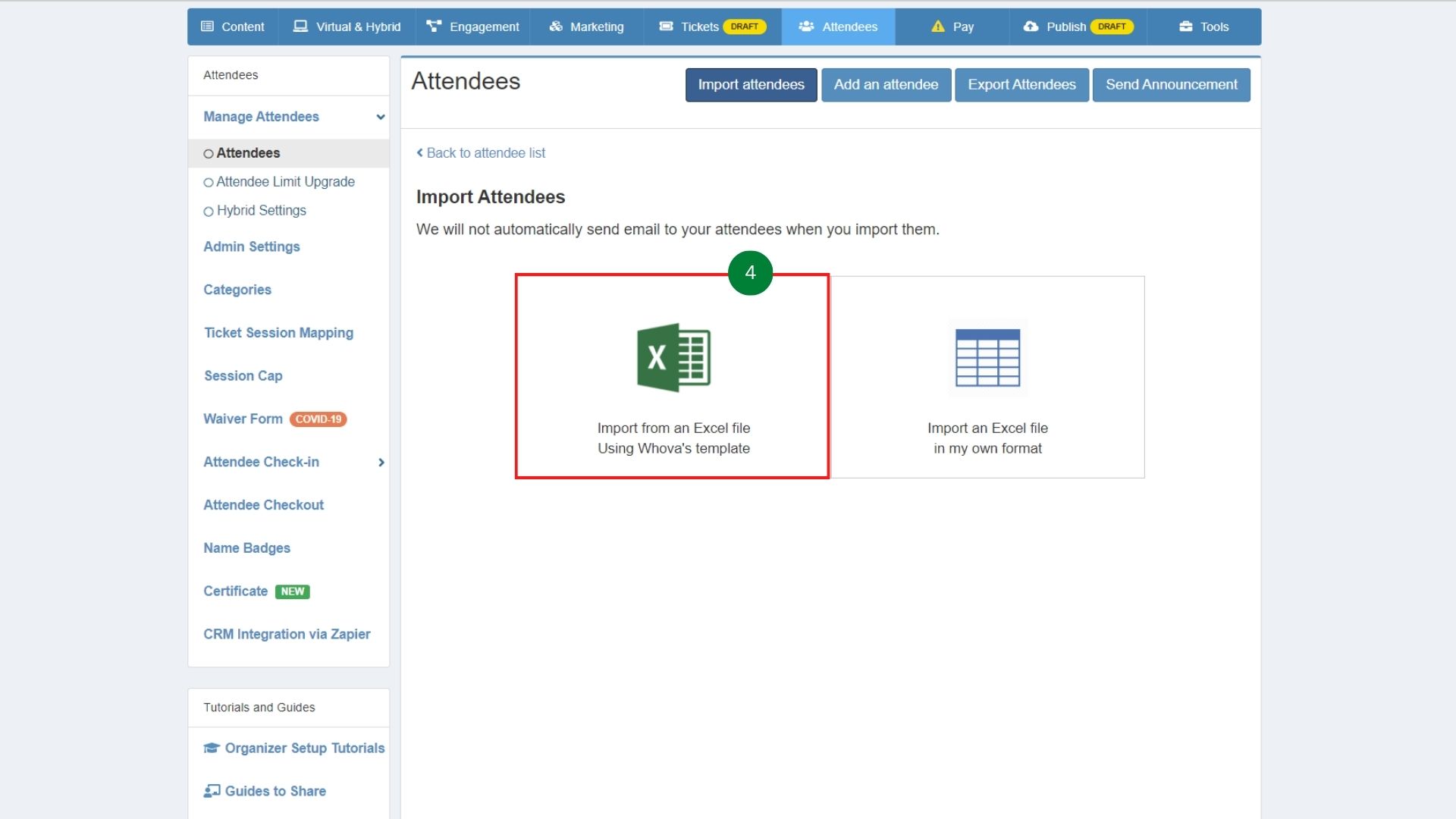The image size is (1456, 819).
Task: Click the DRAFT badge on Tickets
Action: [745, 27]
